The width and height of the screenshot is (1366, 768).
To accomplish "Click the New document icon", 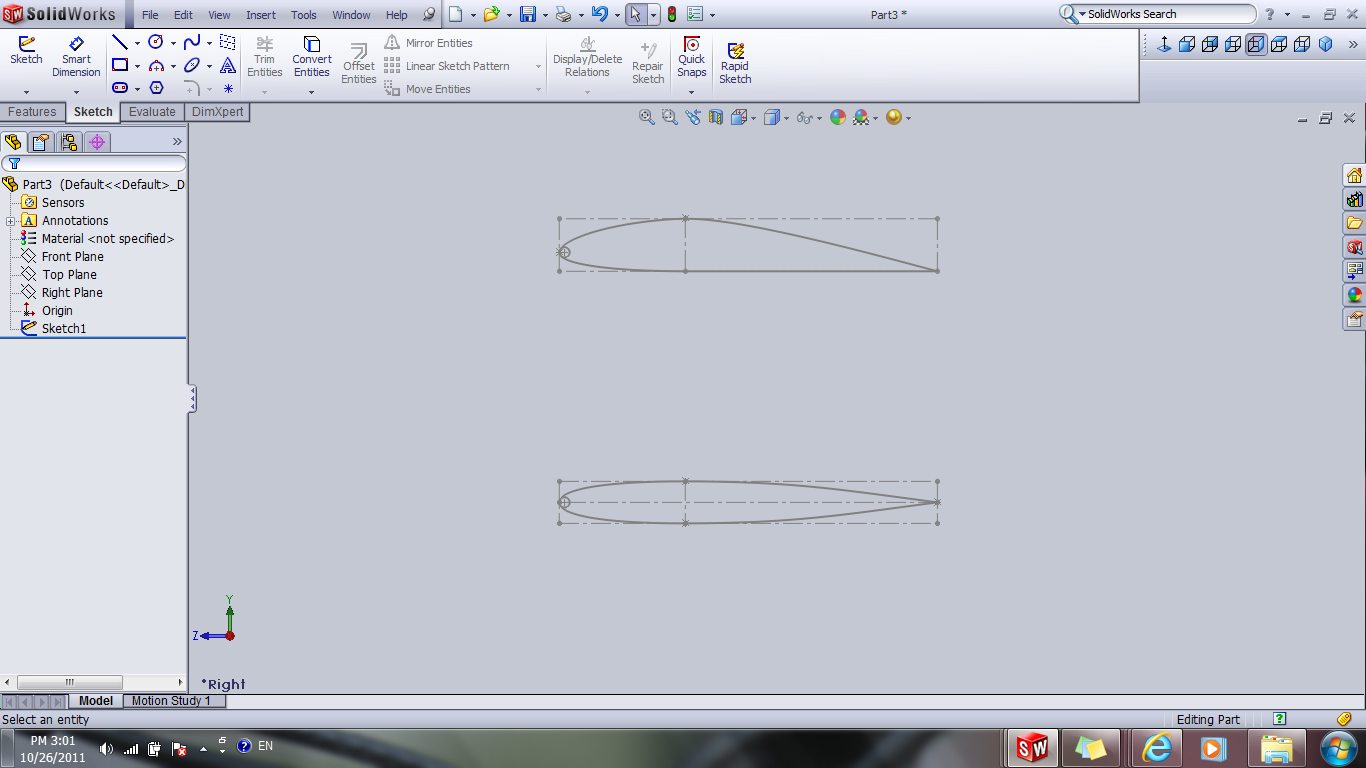I will tap(456, 14).
